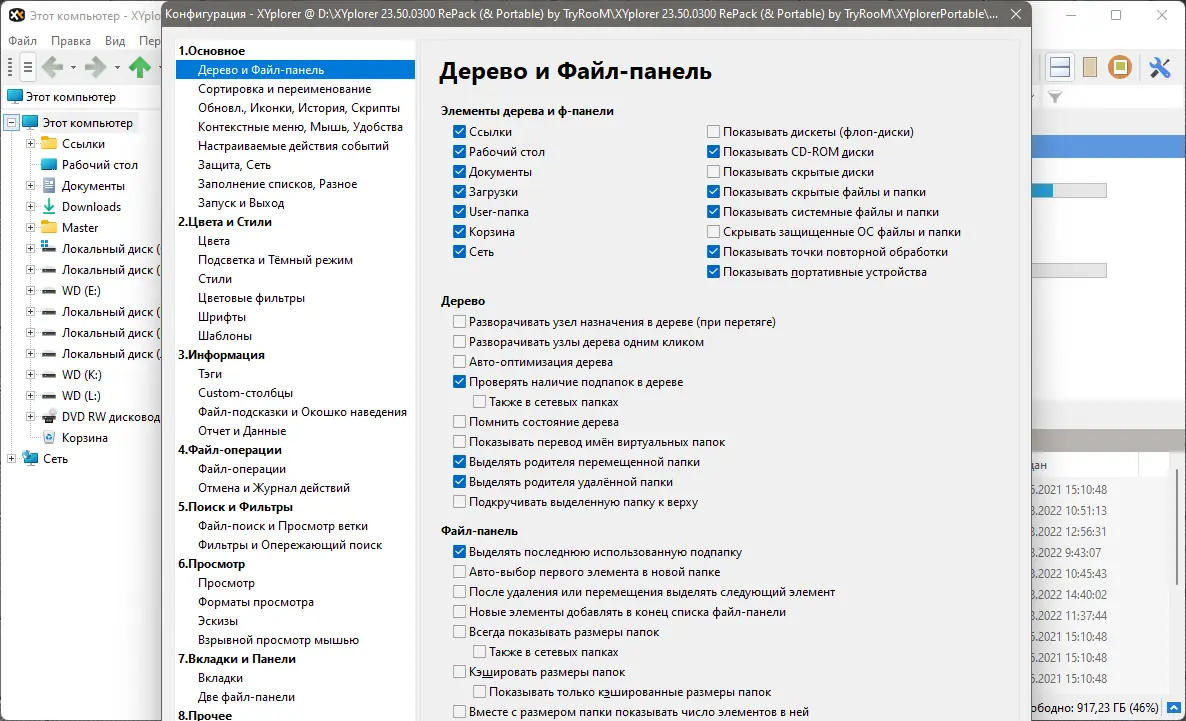Click the gray funnel filter icon
Screen dimensions: 1186x721
click(1055, 97)
